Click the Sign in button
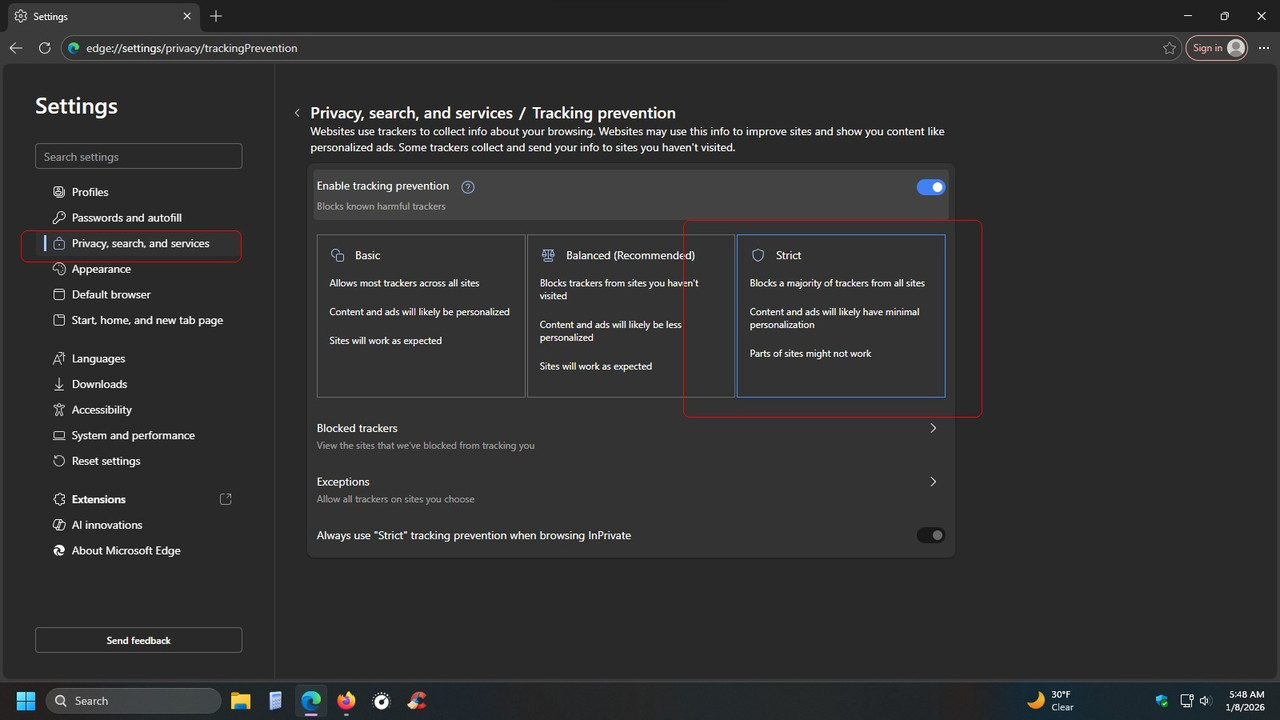 pos(1218,48)
